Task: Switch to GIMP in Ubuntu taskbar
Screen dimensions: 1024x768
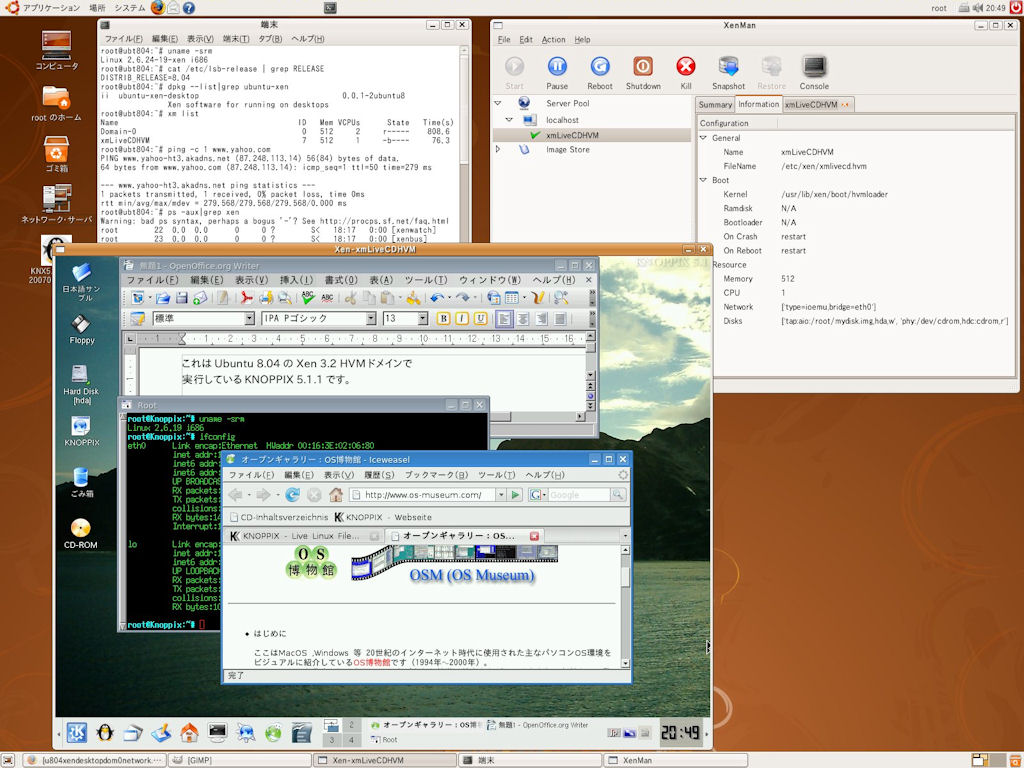Action: [x=239, y=760]
